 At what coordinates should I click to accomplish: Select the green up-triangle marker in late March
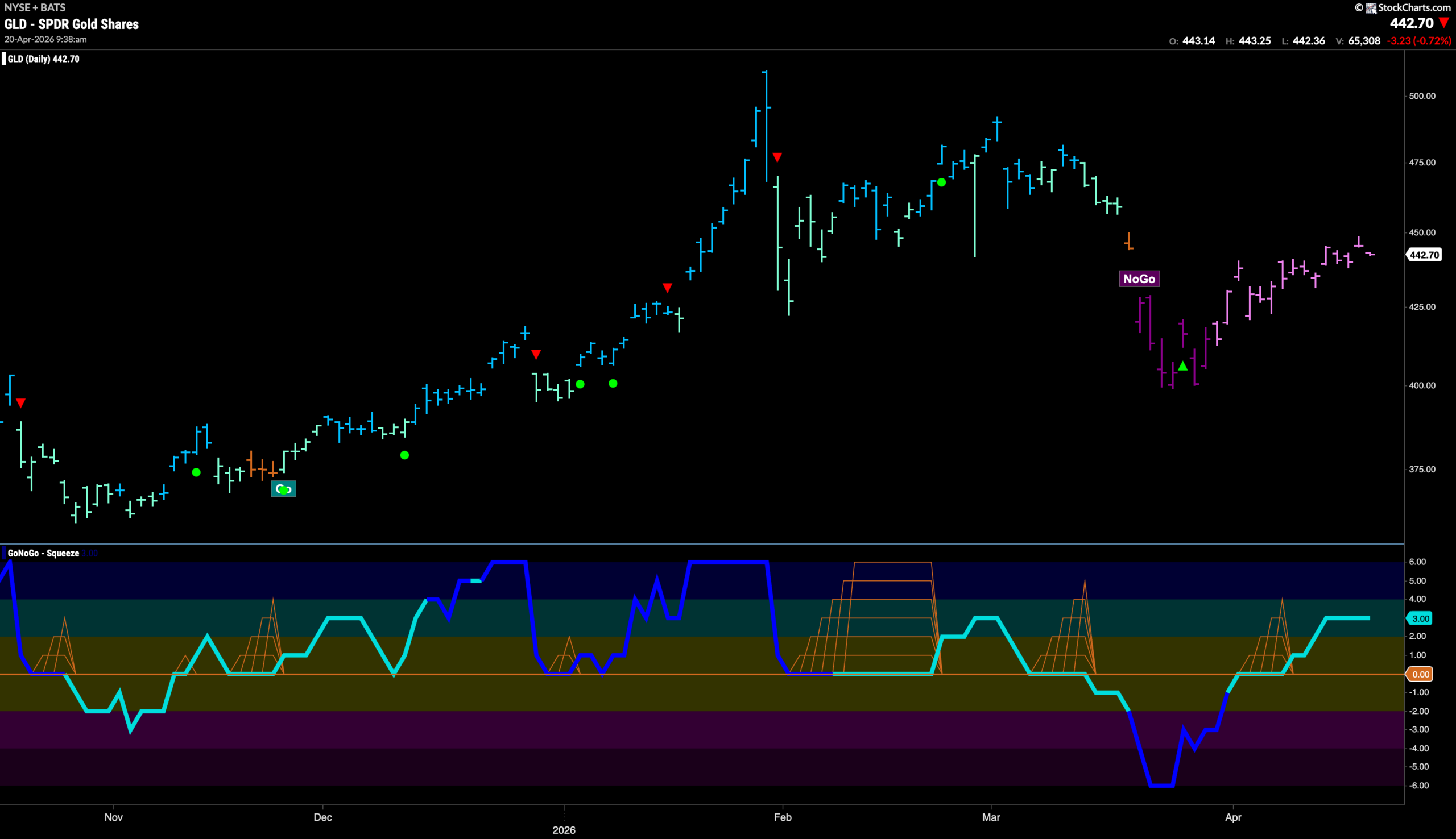click(x=1183, y=366)
